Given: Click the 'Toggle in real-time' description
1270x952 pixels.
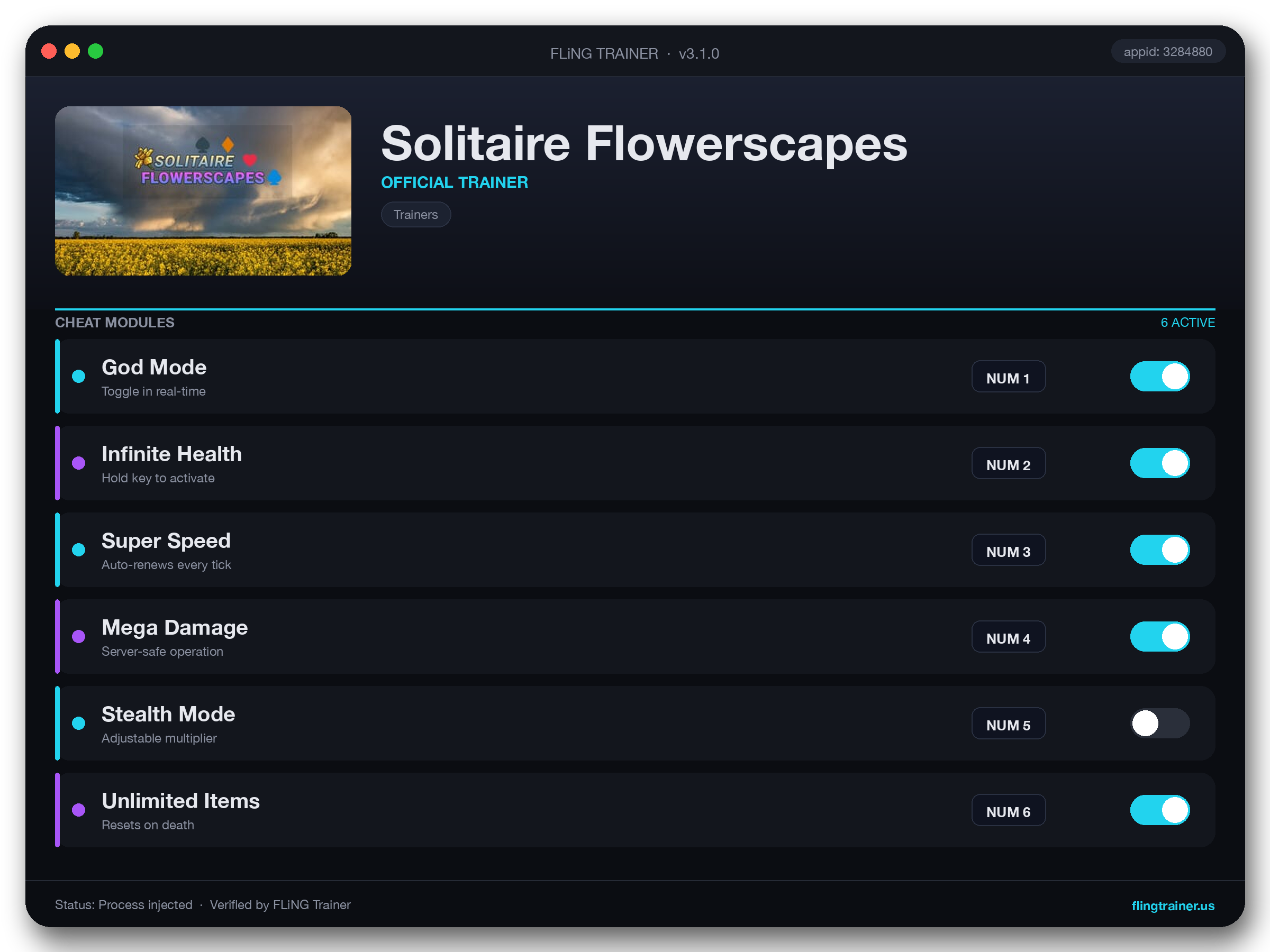Looking at the screenshot, I should [x=153, y=391].
